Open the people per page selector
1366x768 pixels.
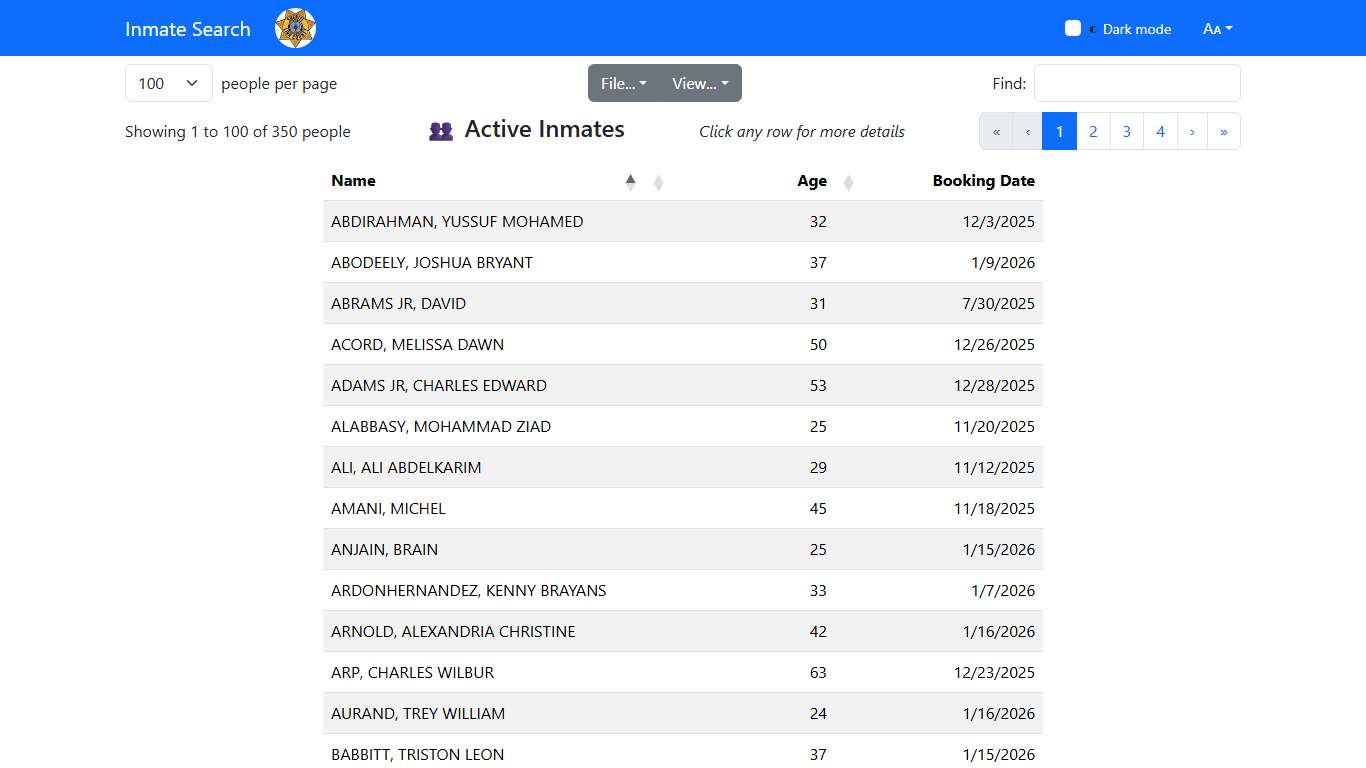coord(168,83)
